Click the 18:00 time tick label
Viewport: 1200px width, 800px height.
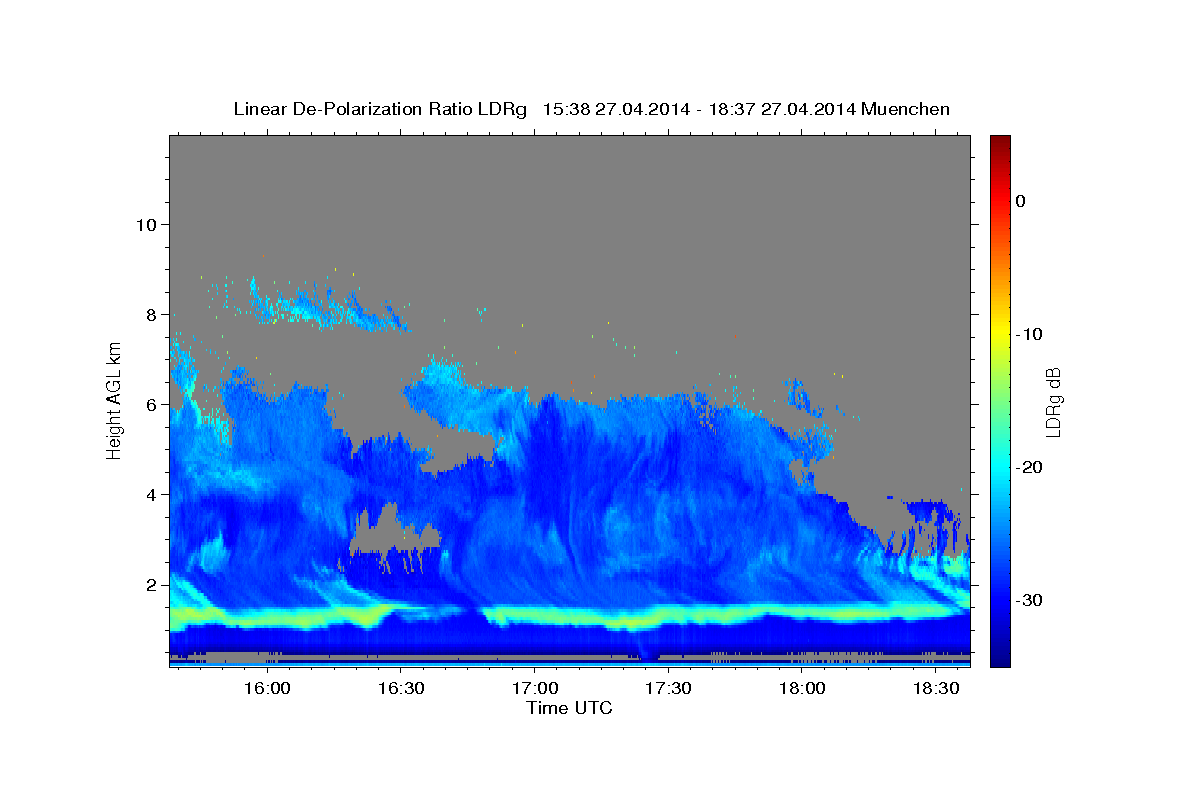pyautogui.click(x=801, y=688)
